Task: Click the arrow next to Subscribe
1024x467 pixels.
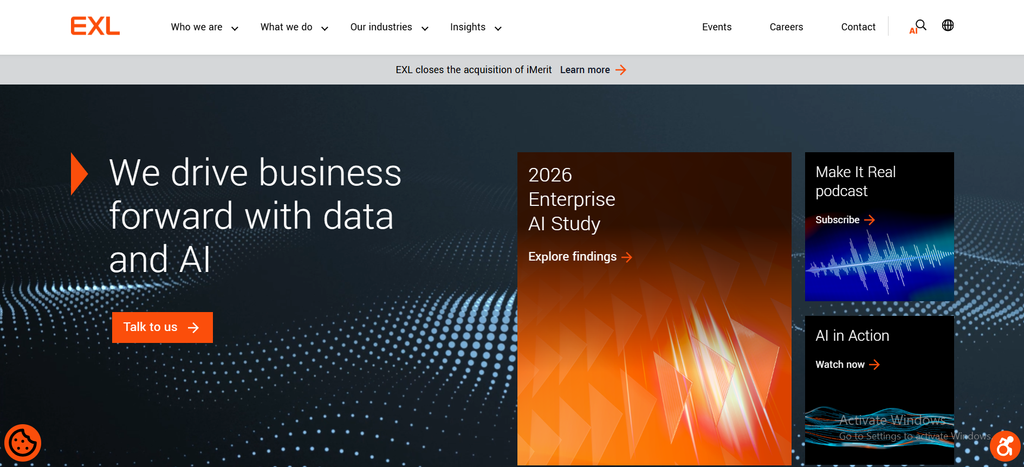Action: 869,220
